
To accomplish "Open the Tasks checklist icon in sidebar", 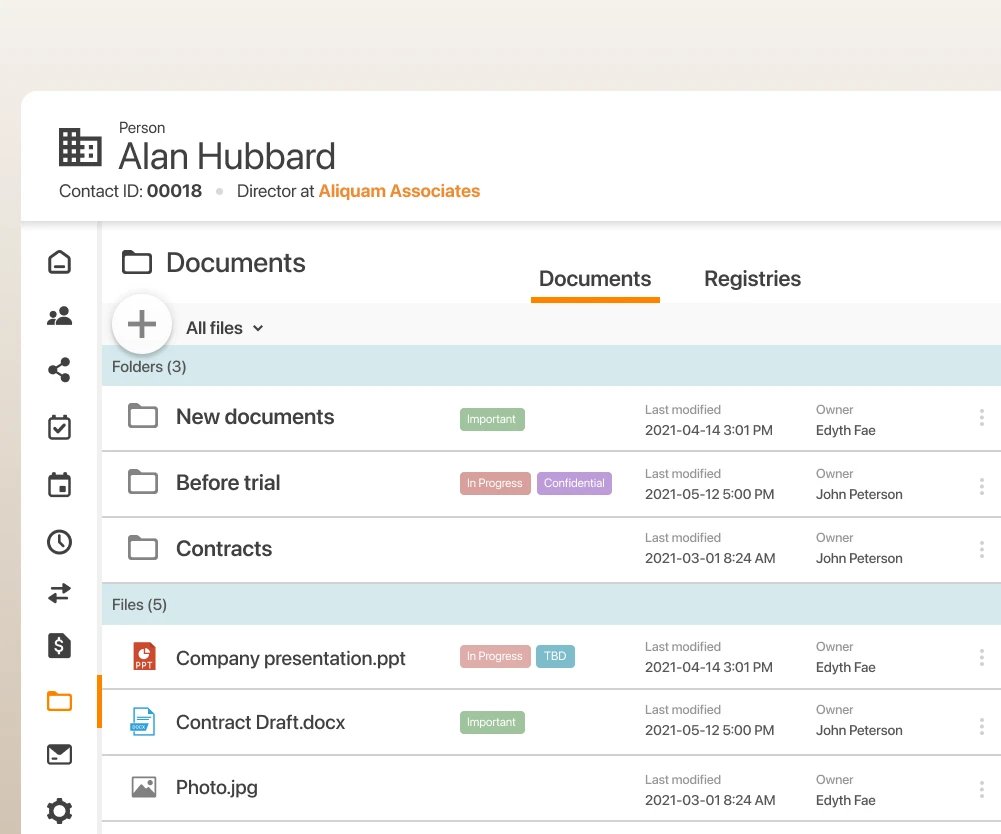I will [x=59, y=427].
